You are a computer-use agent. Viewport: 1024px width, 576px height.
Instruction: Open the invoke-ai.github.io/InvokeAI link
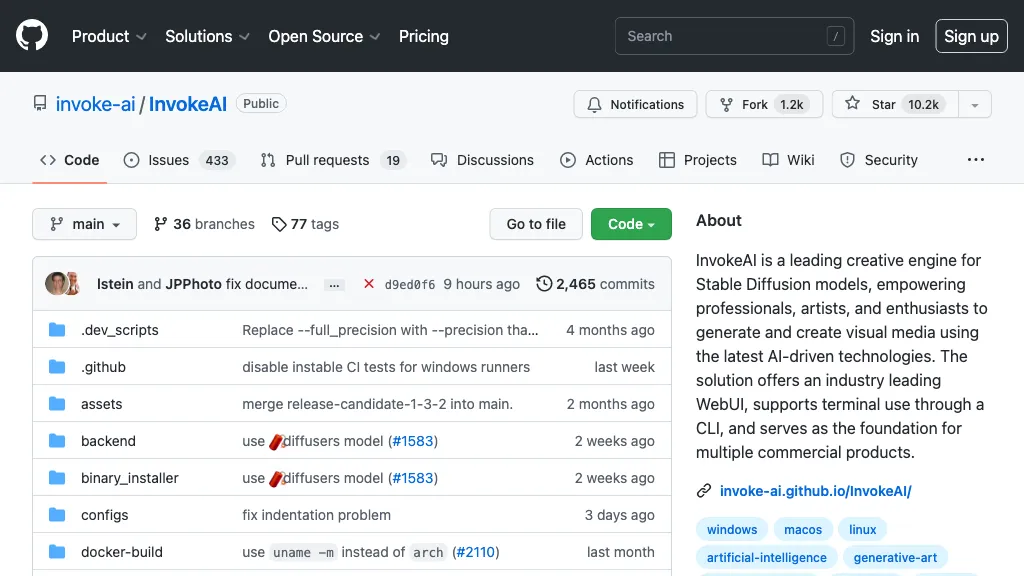click(x=815, y=491)
